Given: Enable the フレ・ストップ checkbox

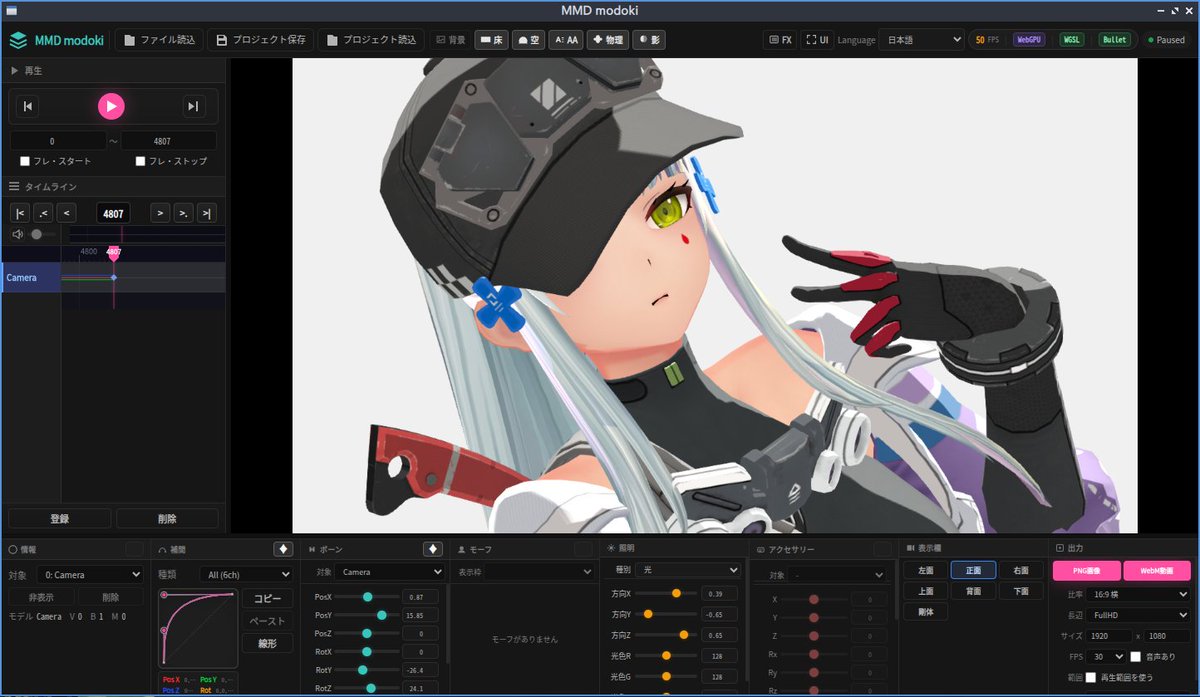Looking at the screenshot, I should pos(140,161).
